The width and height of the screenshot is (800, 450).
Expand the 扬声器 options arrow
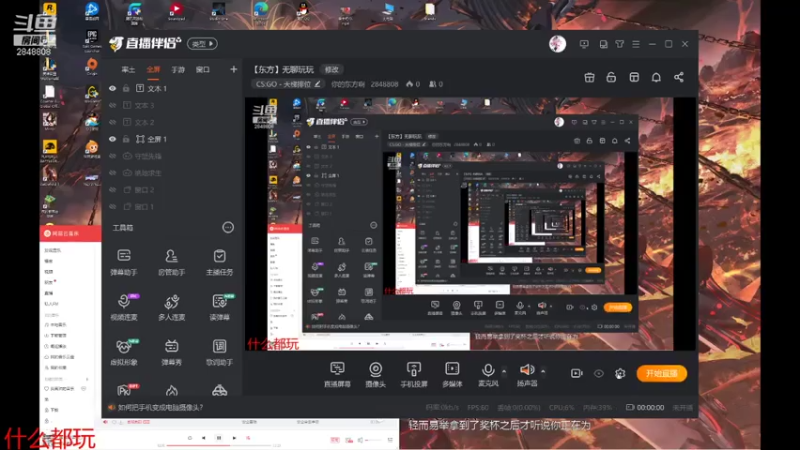tap(543, 370)
